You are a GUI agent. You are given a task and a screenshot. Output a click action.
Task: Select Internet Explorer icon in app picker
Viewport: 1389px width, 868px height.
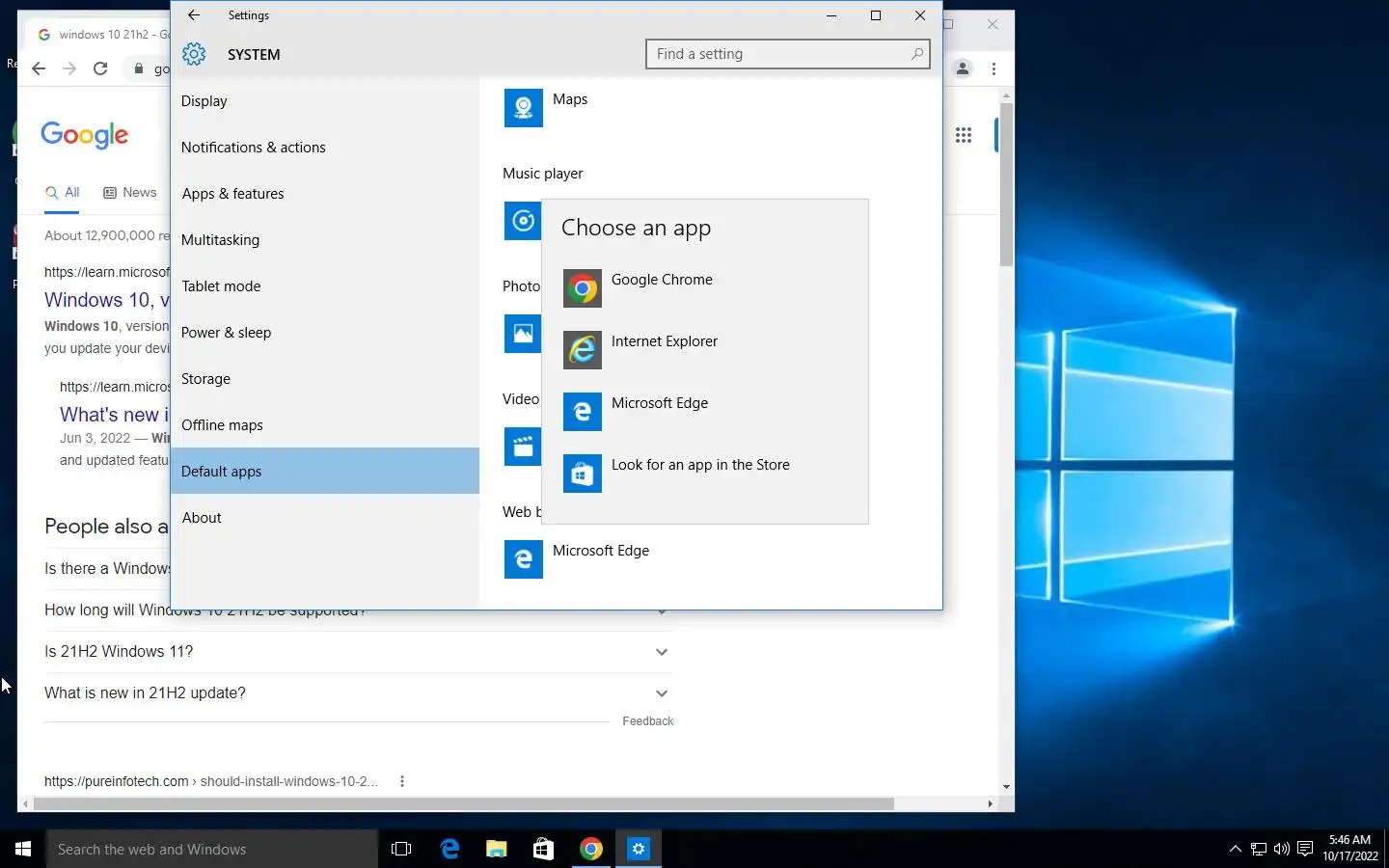[583, 350]
